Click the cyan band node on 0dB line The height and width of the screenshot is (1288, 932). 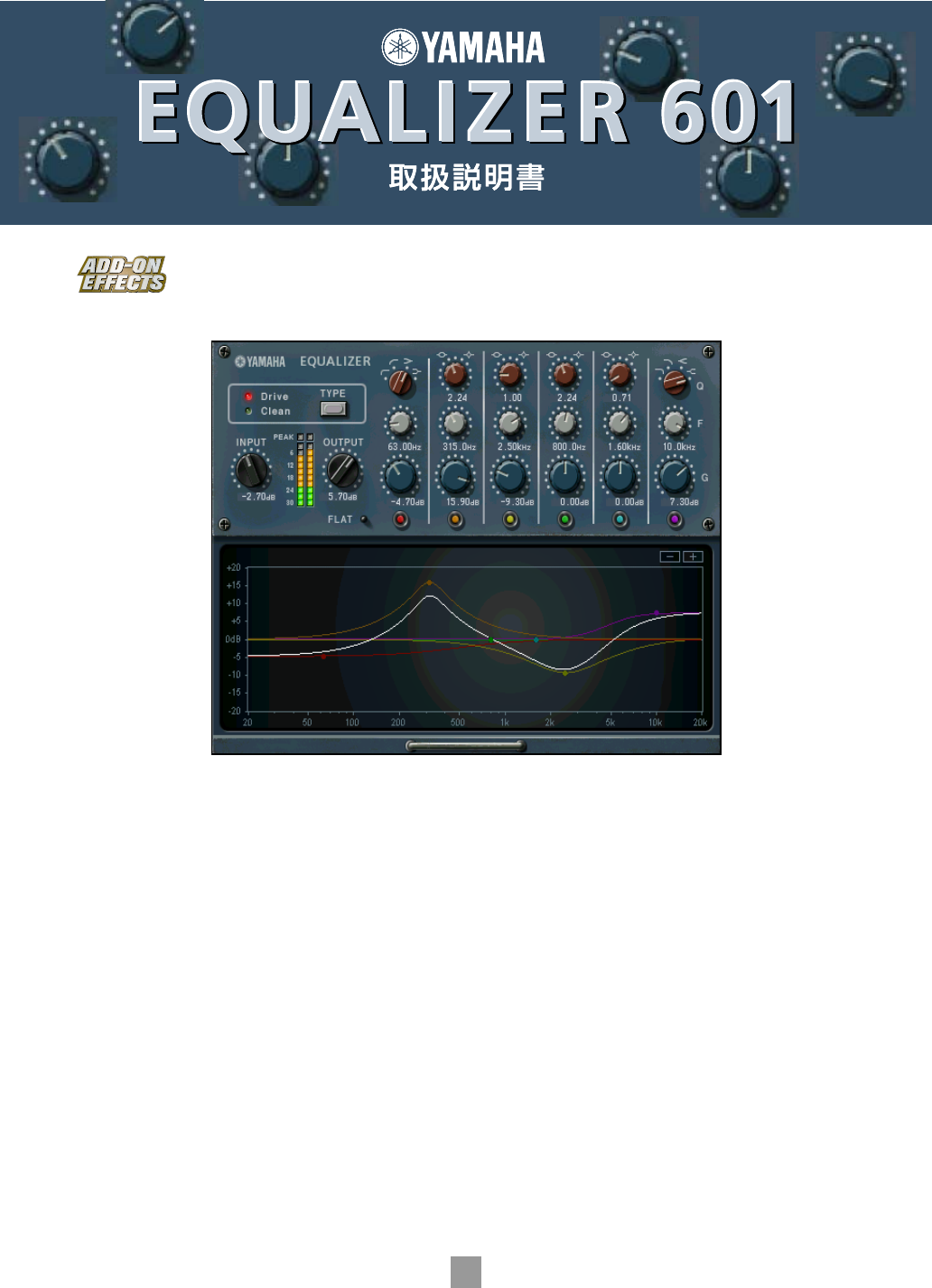[x=536, y=640]
